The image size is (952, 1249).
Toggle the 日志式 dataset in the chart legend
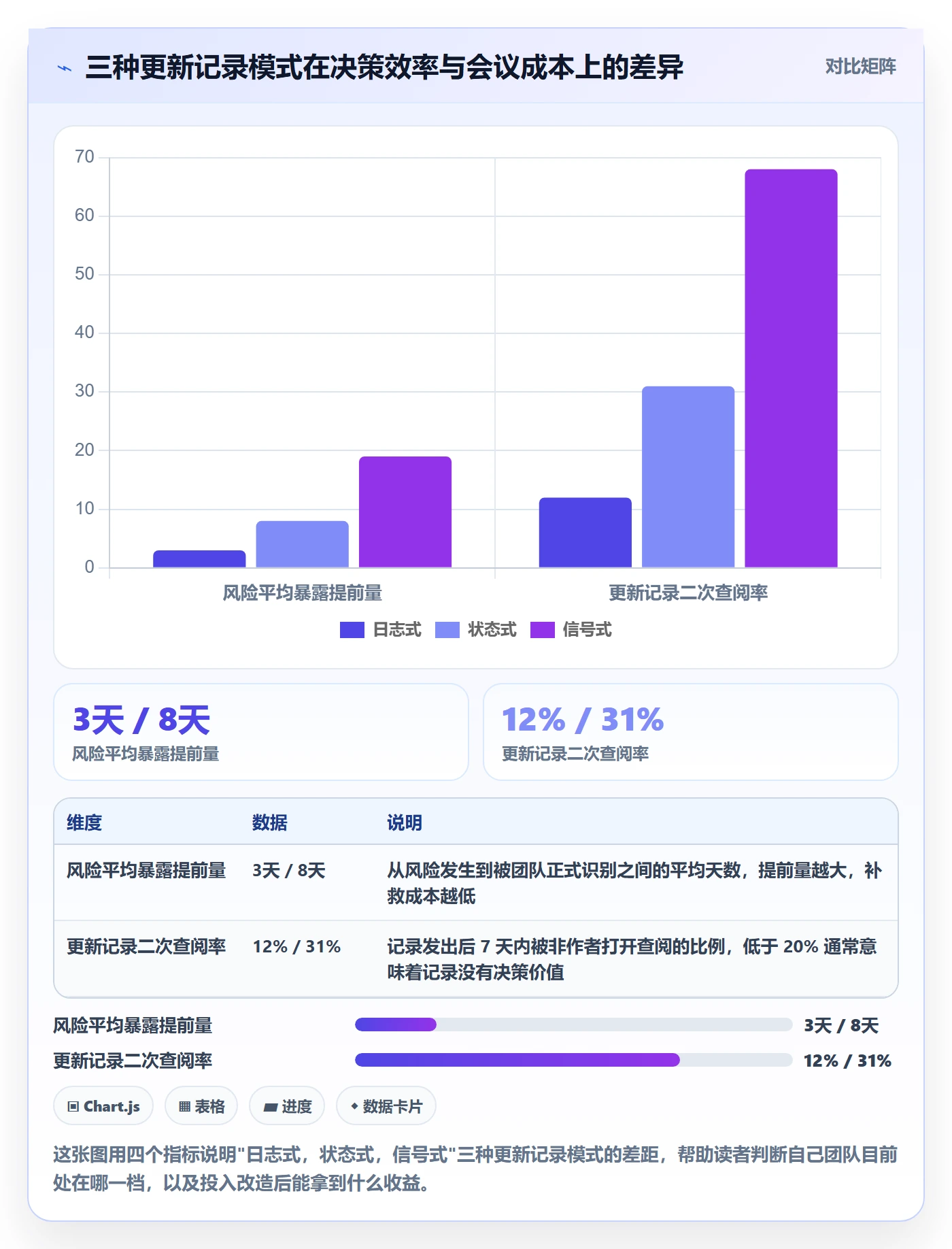[x=380, y=630]
